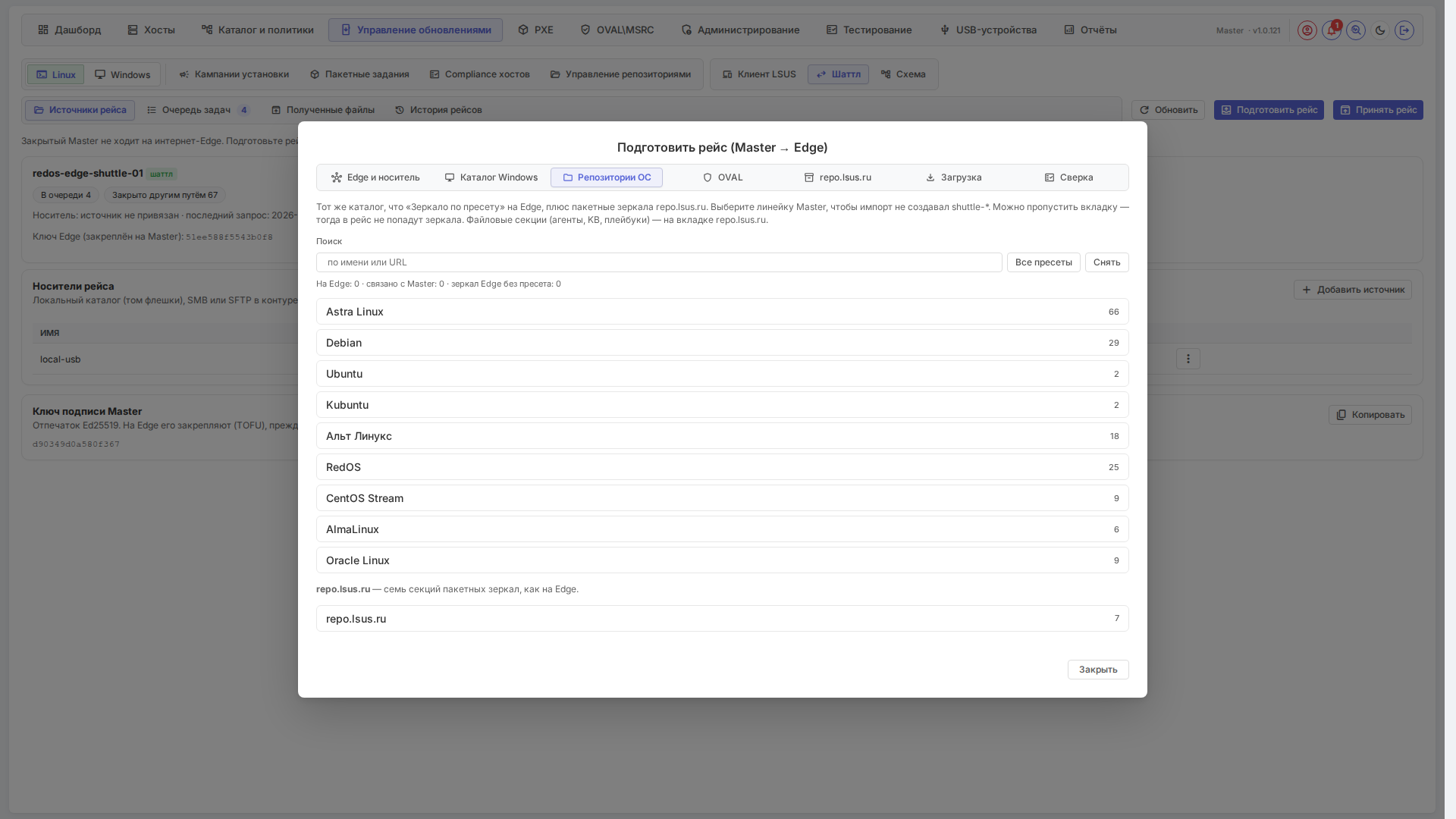The height and width of the screenshot is (819, 1456).
Task: Go to the Сверка tab
Action: [x=1069, y=177]
